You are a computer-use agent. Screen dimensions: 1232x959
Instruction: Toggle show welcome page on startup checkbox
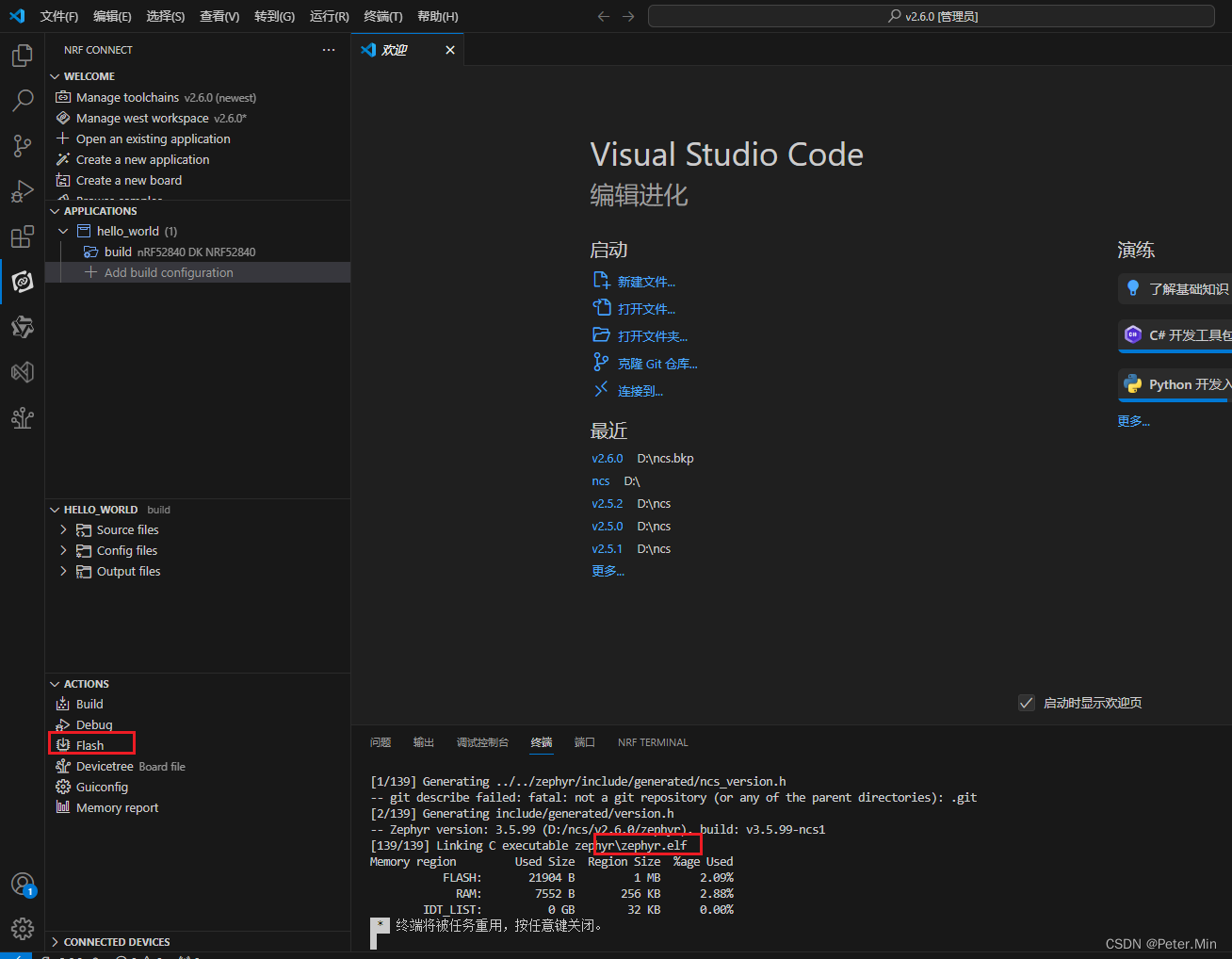1027,703
